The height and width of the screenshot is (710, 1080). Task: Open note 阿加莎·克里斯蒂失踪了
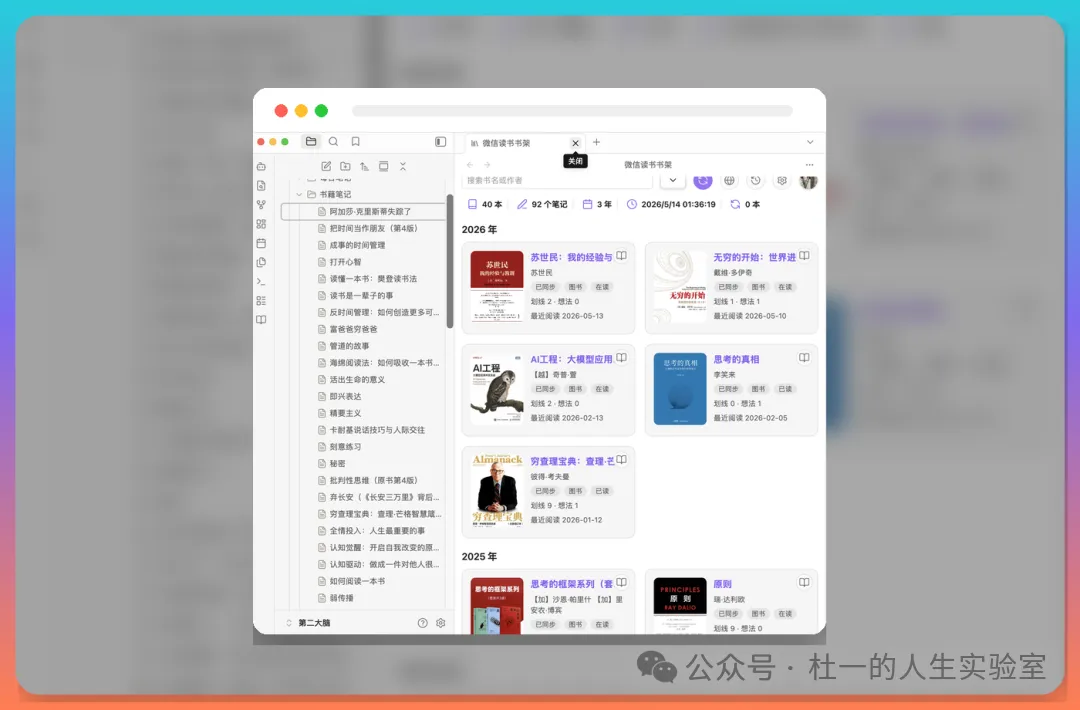pyautogui.click(x=364, y=211)
